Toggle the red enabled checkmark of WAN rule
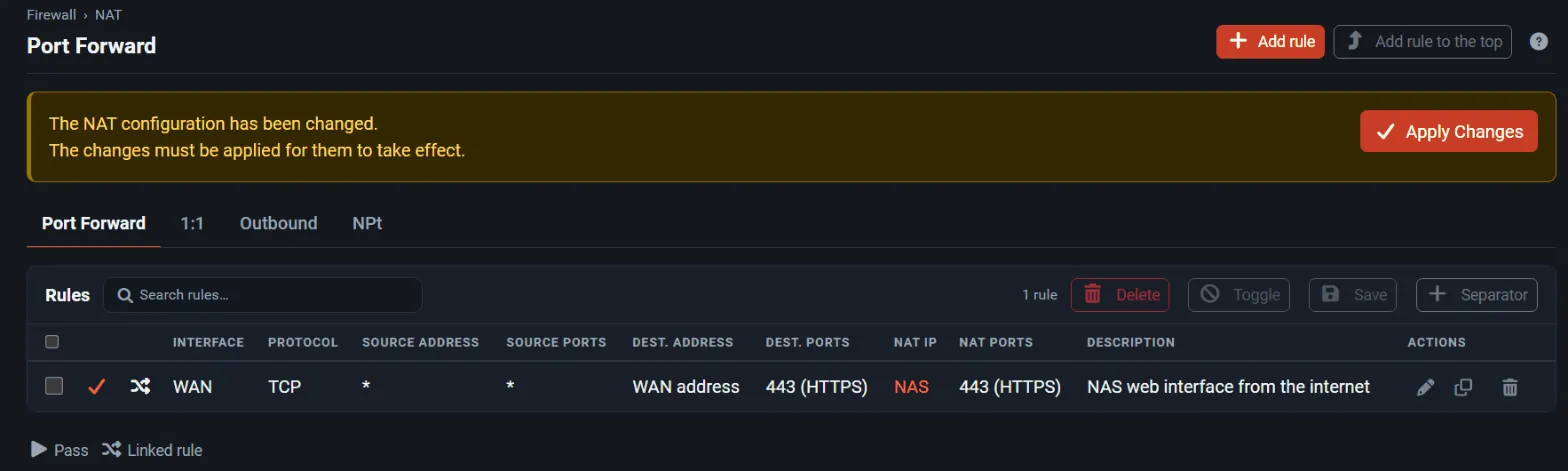The height and width of the screenshot is (471, 1568). tap(97, 386)
